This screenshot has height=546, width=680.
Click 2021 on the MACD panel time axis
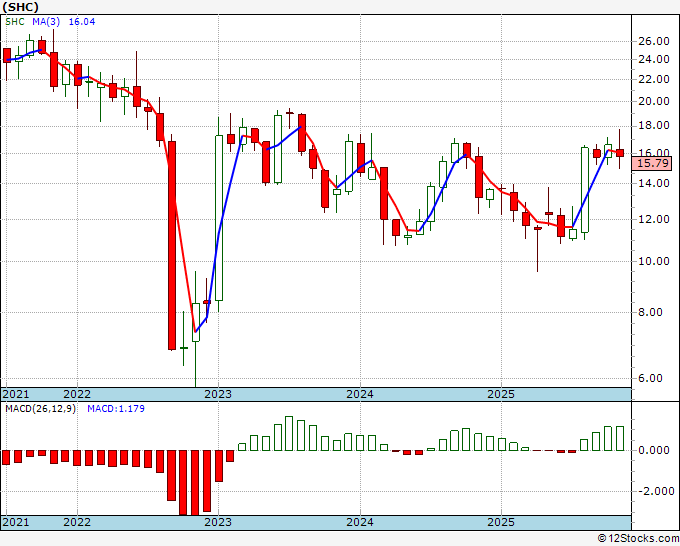coord(16,522)
